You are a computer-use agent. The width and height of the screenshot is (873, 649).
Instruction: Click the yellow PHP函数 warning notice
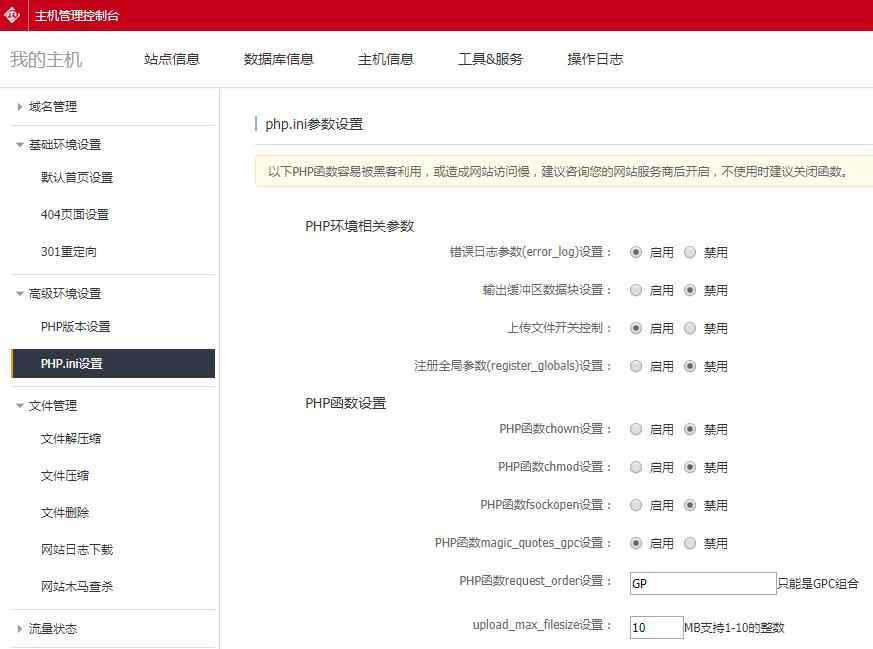(x=563, y=171)
